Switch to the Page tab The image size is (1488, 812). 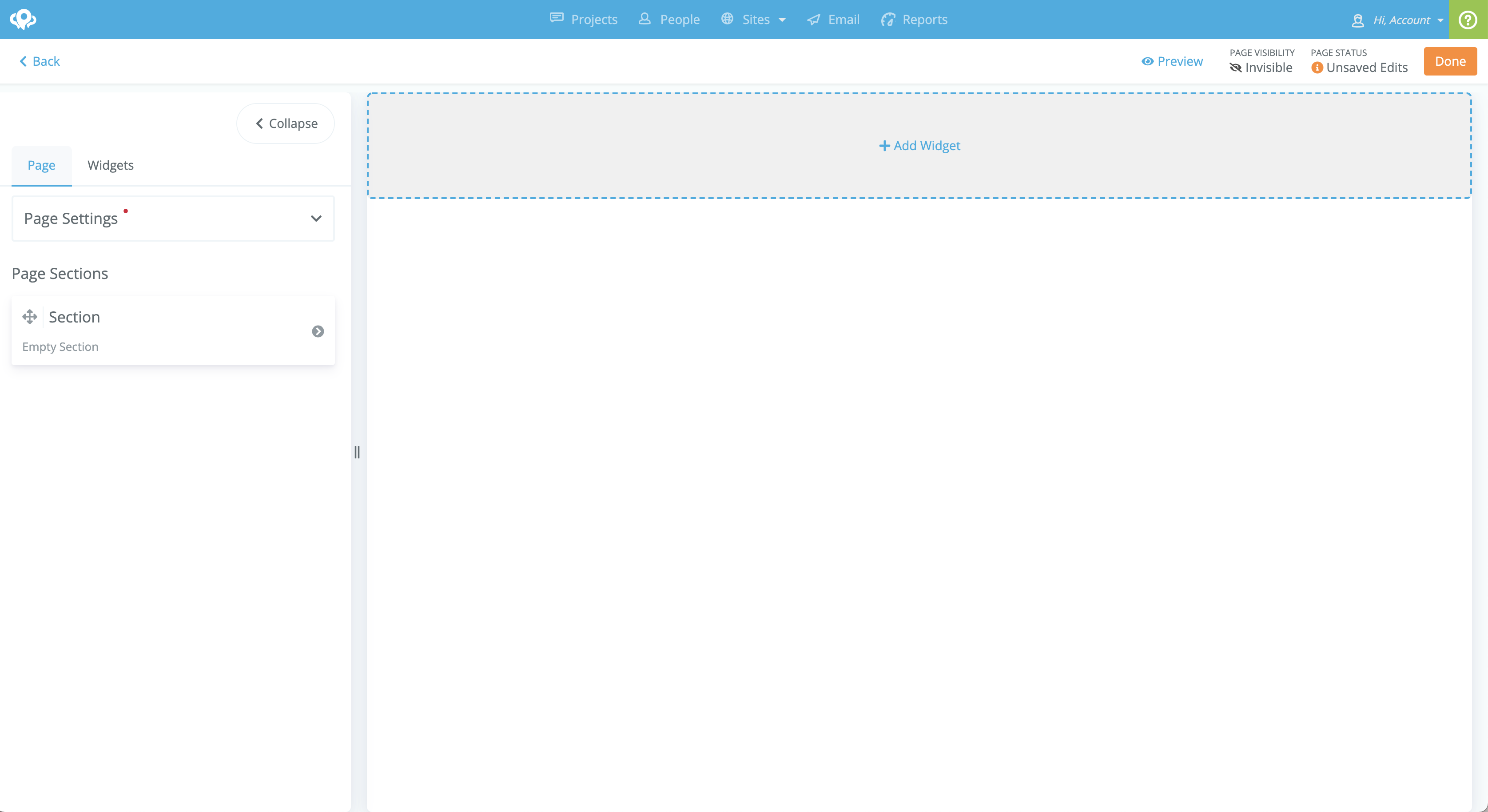click(x=42, y=165)
